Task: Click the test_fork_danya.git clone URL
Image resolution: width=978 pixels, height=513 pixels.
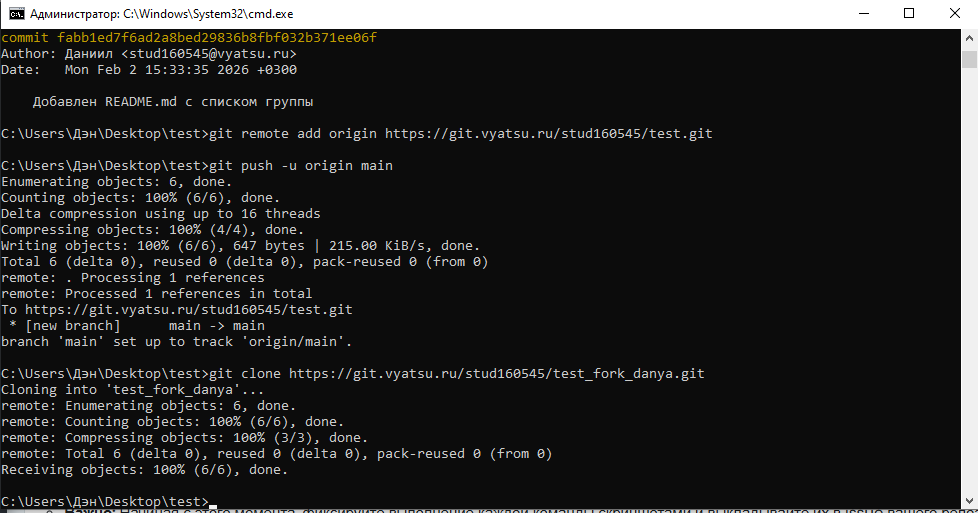Action: (497, 374)
